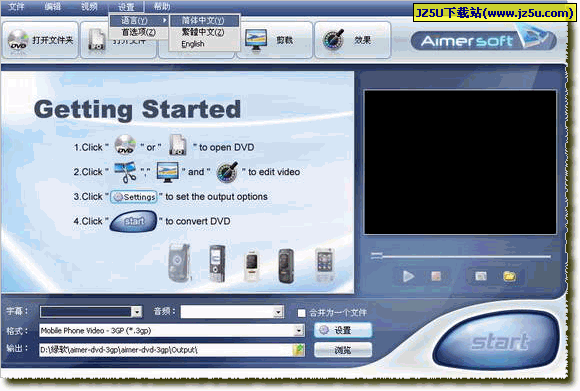The image size is (580, 391).
Task: Open the Help menu in menu bar
Action: click(162, 6)
